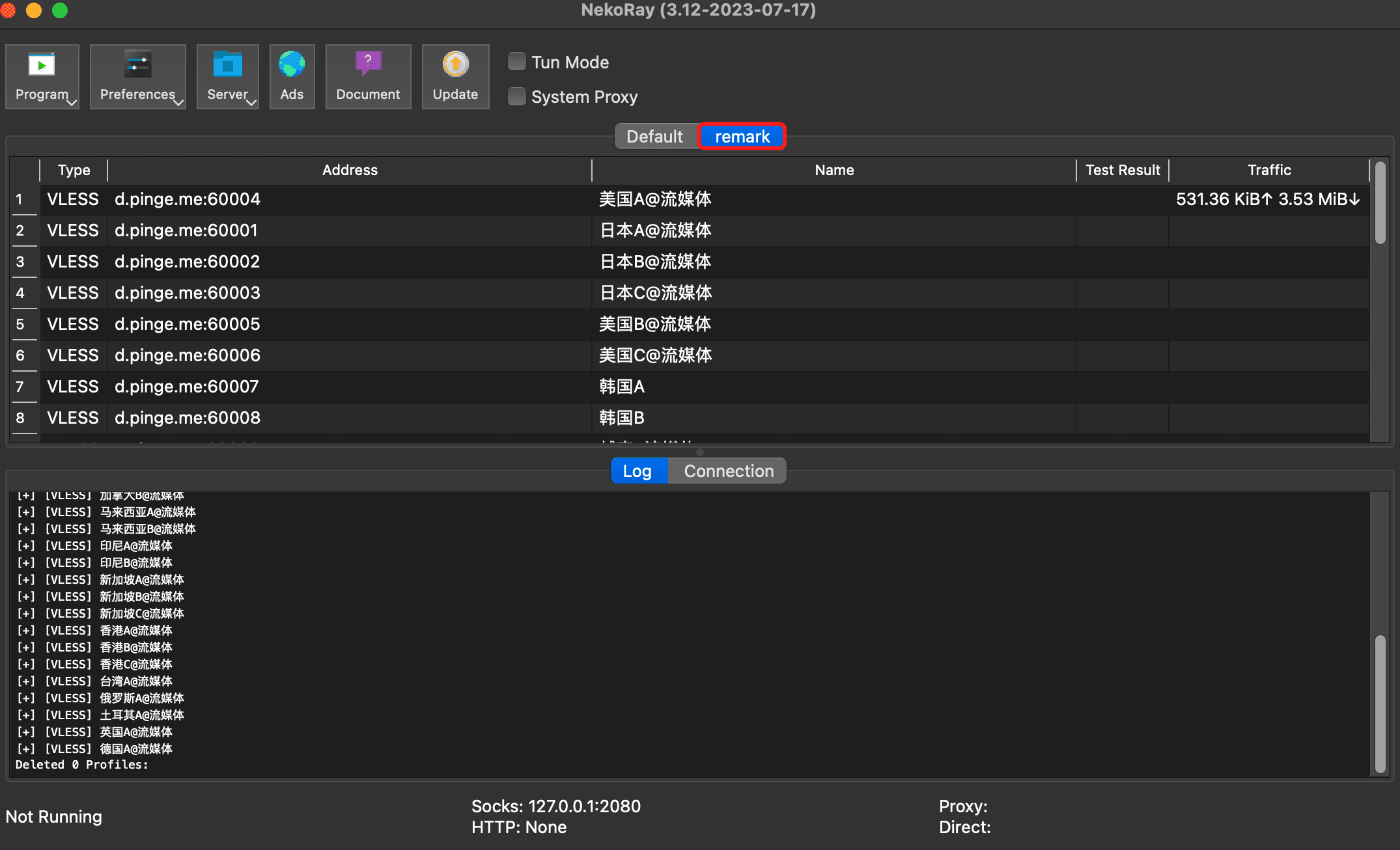Click the HTTP: None status text
Image resolution: width=1400 pixels, height=850 pixels.
(519, 827)
